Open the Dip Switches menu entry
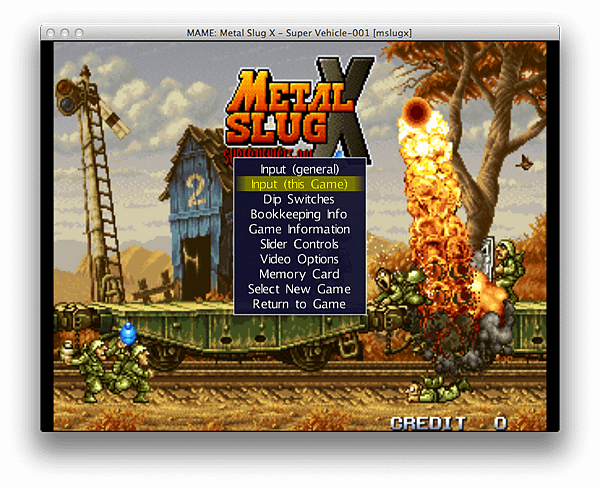The height and width of the screenshot is (488, 600). pos(299,199)
